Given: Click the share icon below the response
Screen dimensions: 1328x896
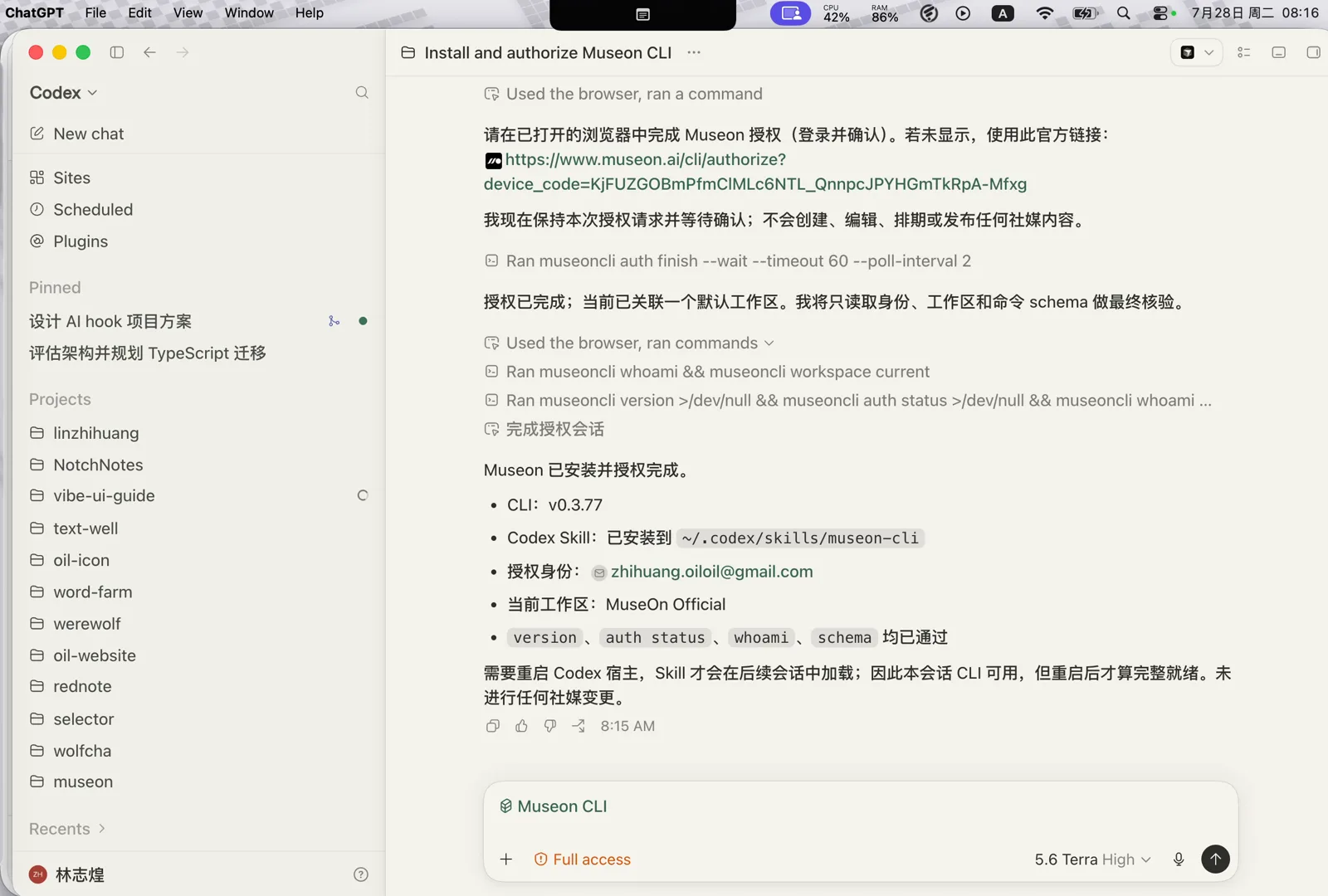Looking at the screenshot, I should pyautogui.click(x=579, y=726).
